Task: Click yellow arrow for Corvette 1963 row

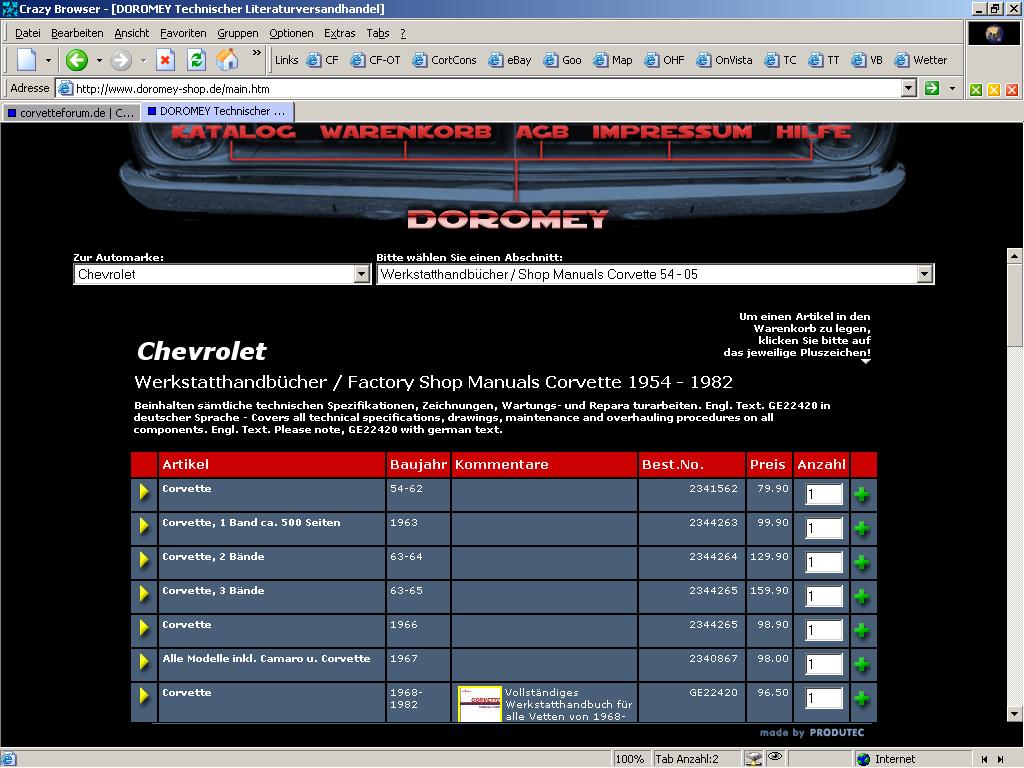Action: pyautogui.click(x=144, y=526)
